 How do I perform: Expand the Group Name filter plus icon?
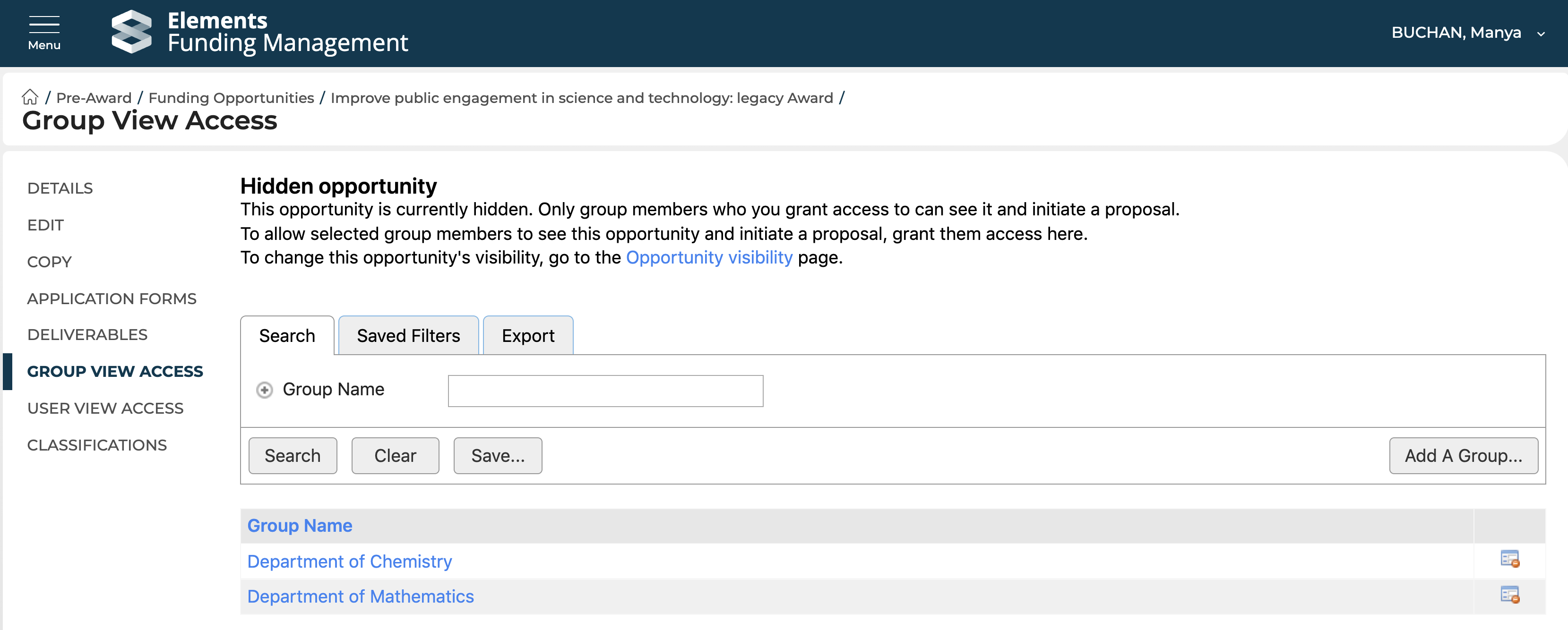pos(264,390)
